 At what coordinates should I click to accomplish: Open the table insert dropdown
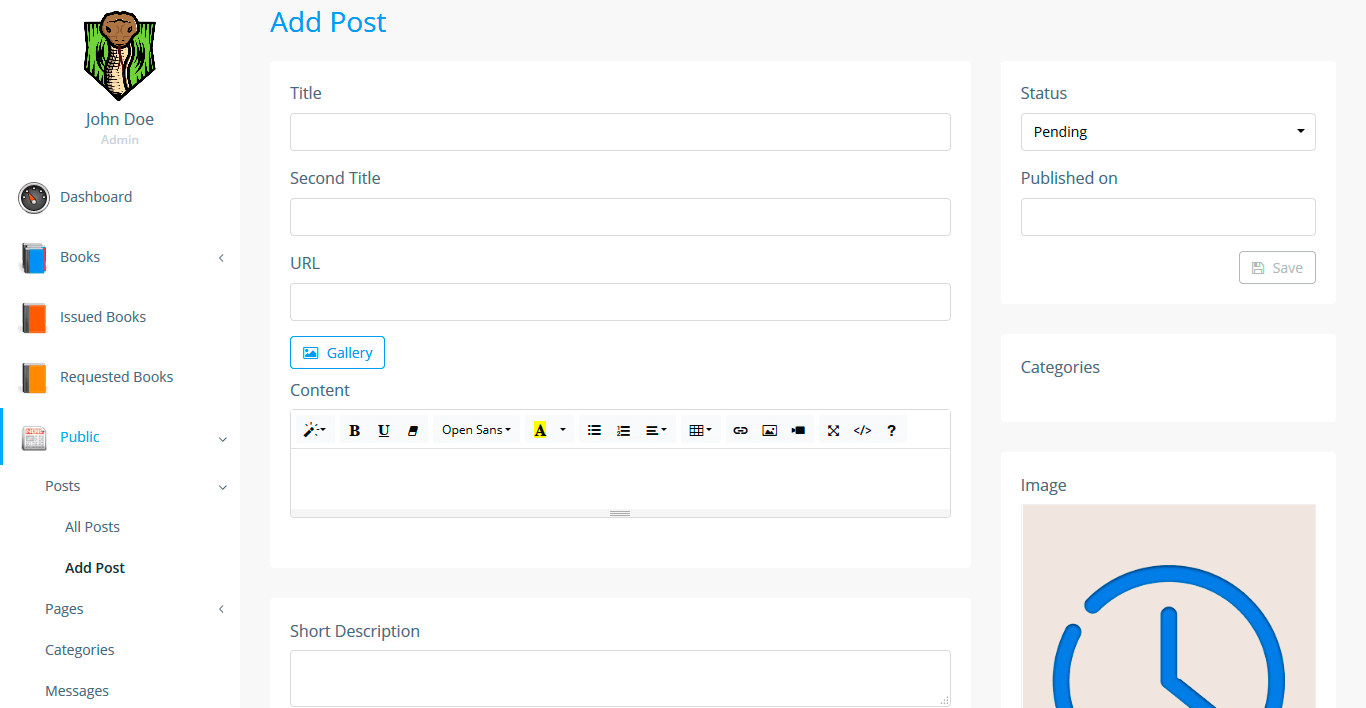700,430
